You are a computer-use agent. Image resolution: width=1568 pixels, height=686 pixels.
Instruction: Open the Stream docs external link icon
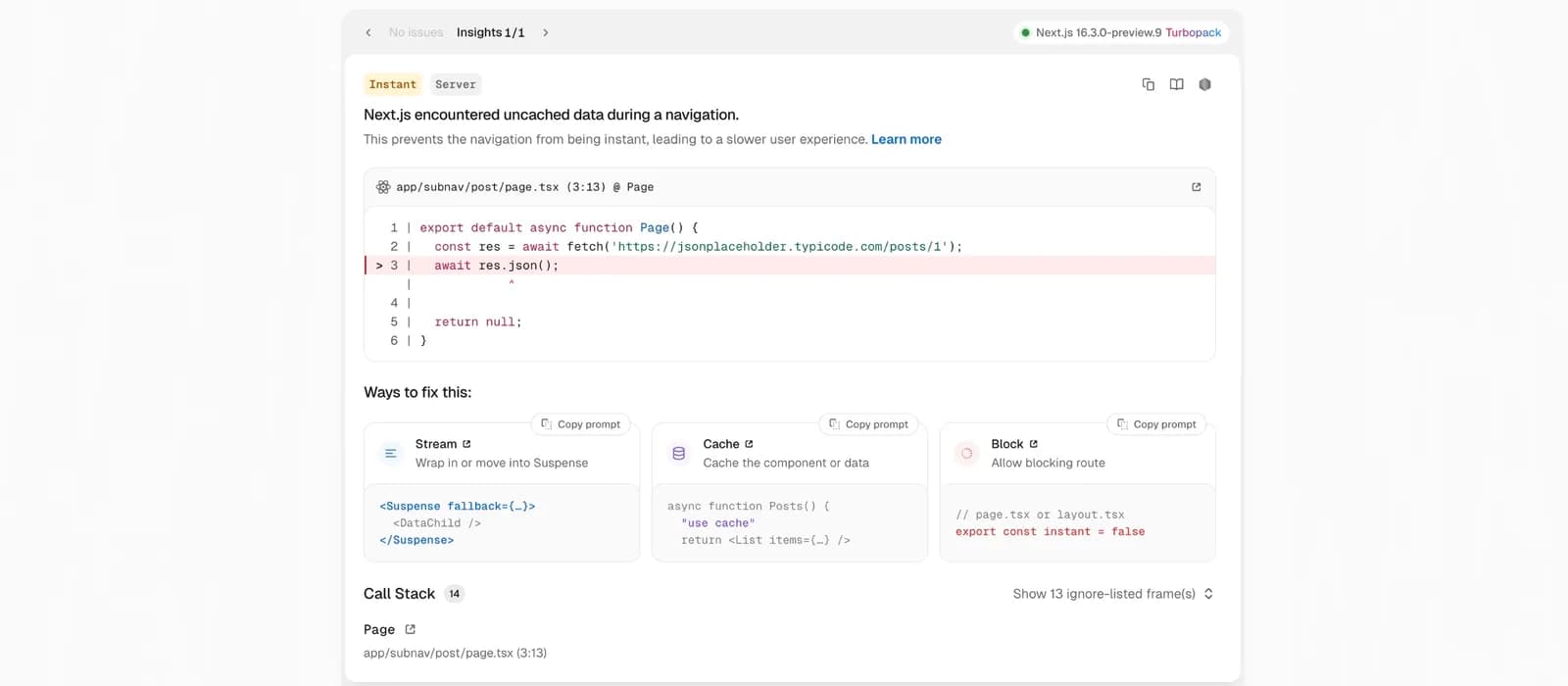[466, 444]
